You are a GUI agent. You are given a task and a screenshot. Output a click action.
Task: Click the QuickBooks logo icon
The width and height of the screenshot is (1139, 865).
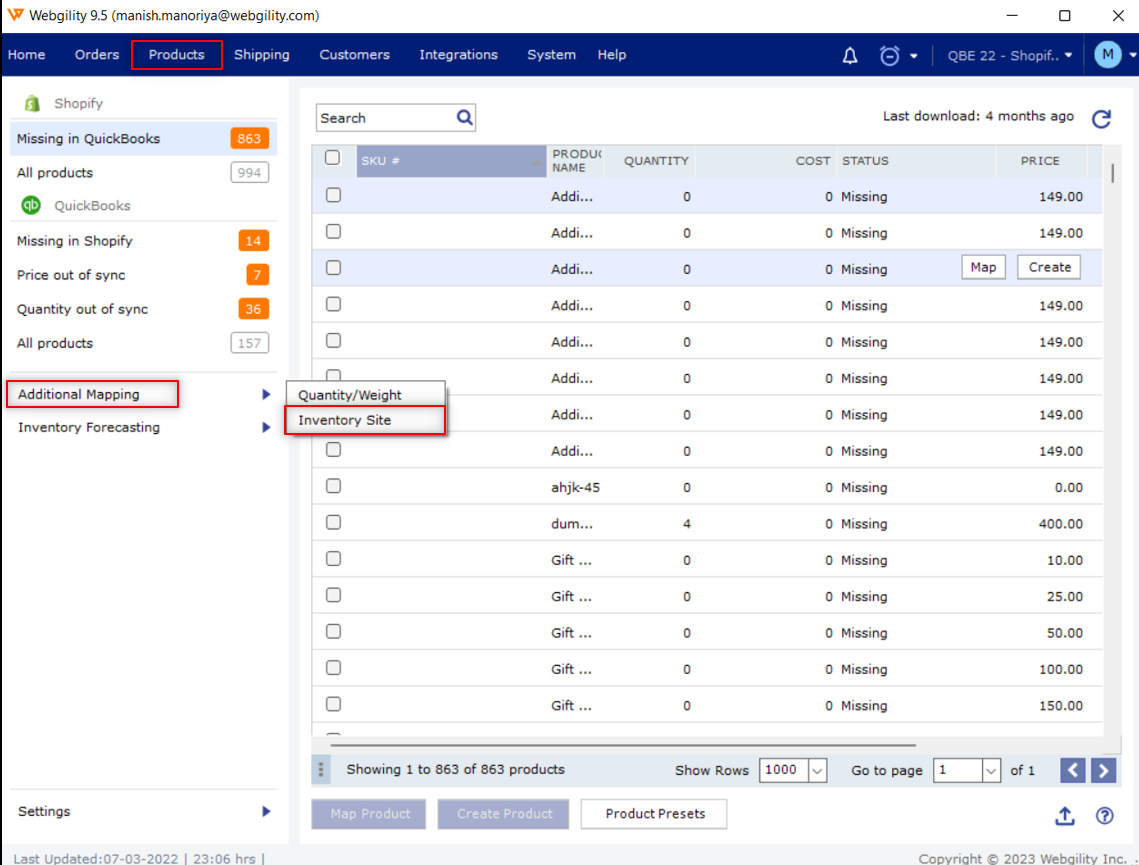tap(31, 206)
